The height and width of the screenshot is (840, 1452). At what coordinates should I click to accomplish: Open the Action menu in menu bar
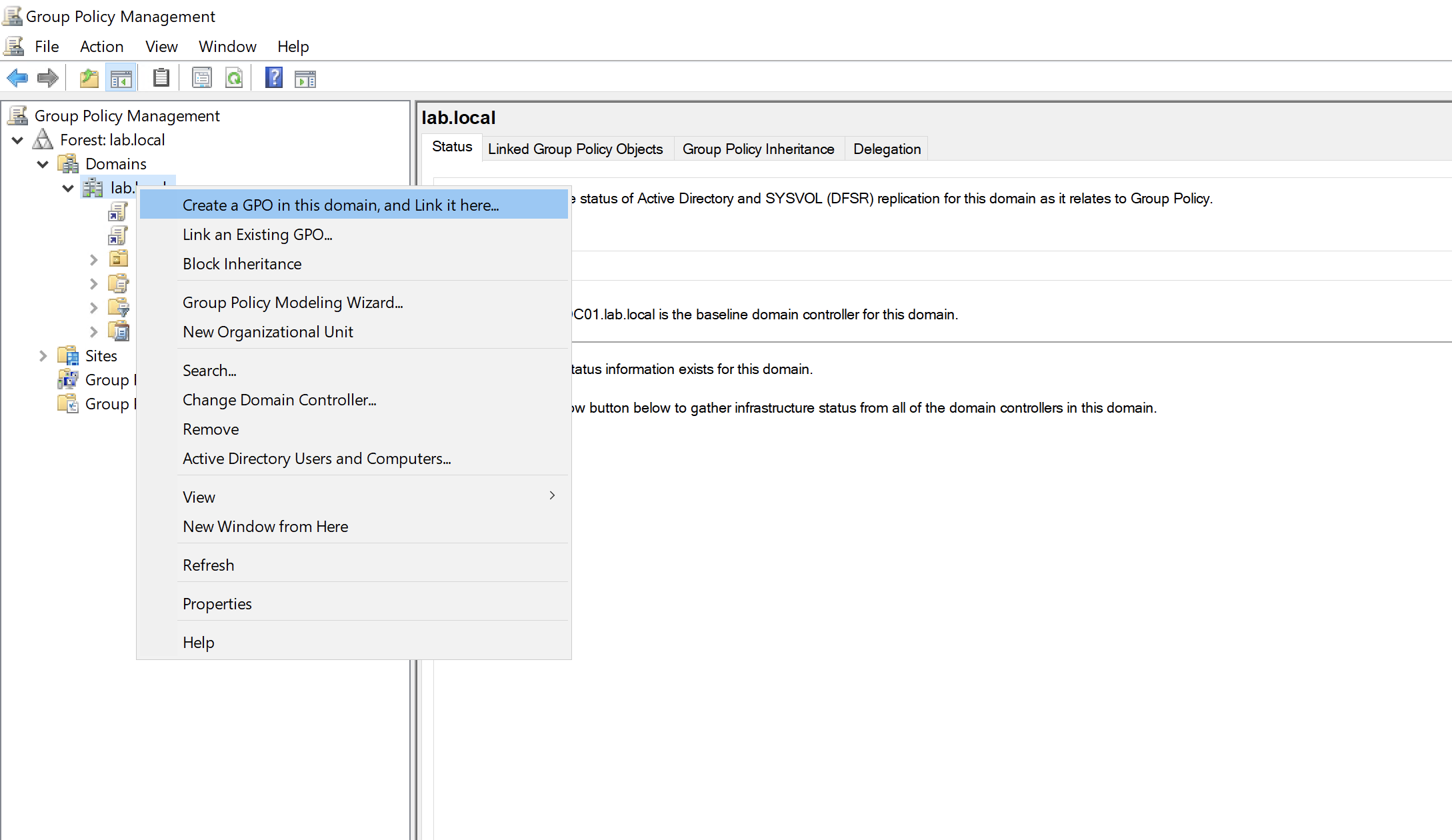point(101,47)
